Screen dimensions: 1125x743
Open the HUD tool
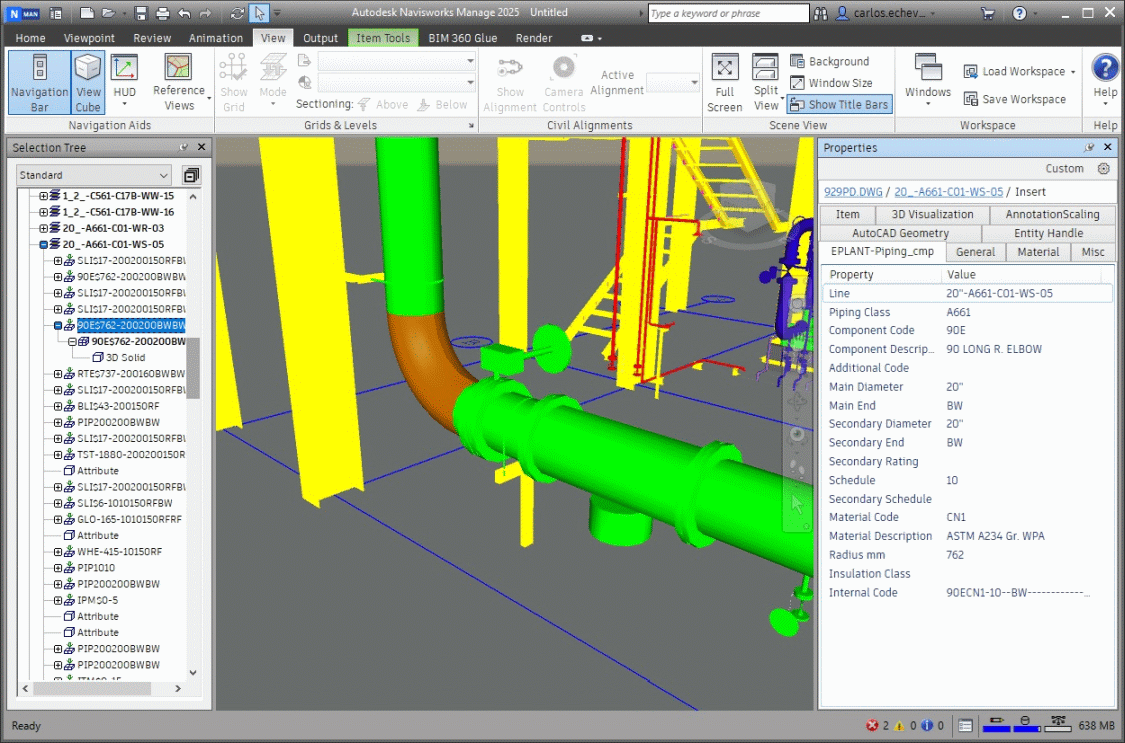(x=124, y=80)
